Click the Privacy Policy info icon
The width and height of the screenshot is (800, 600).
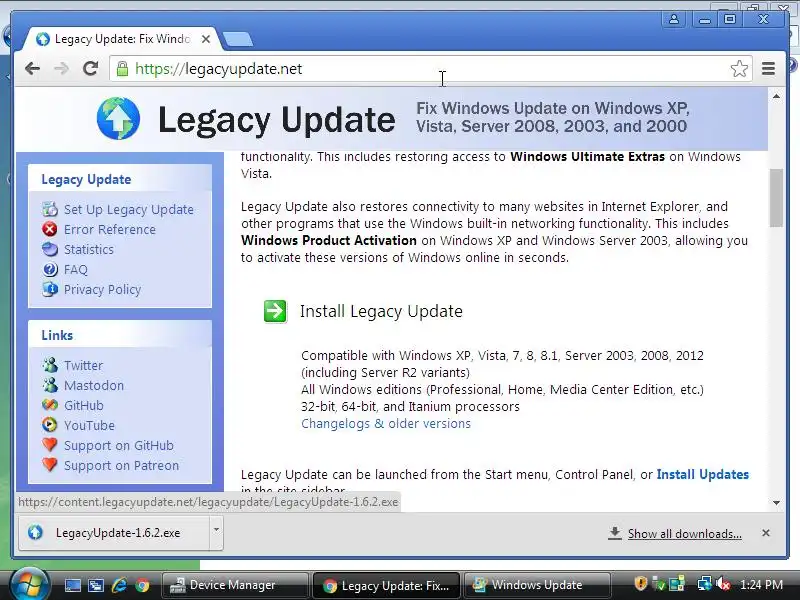(x=49, y=289)
